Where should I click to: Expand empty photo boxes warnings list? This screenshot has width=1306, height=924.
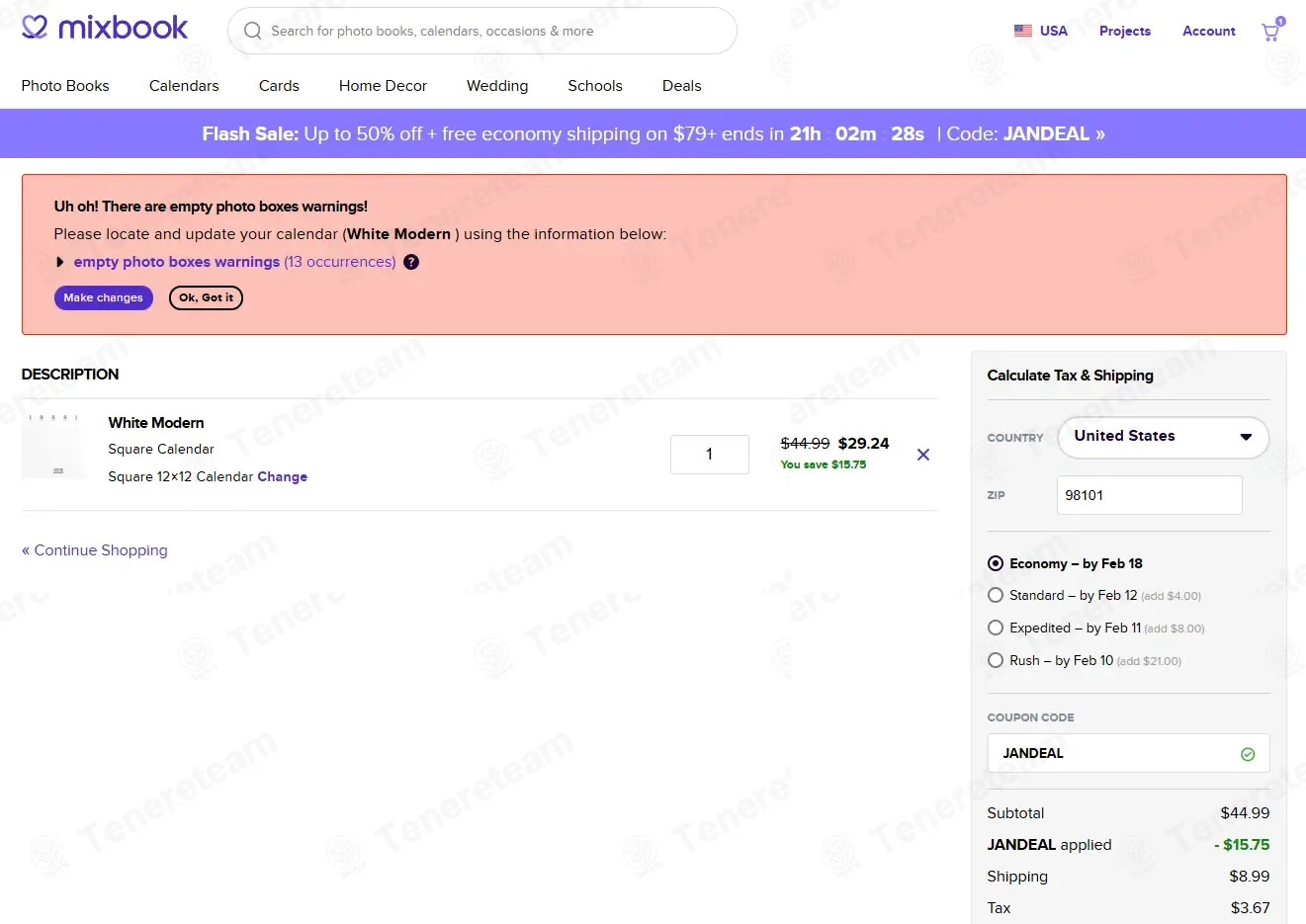(x=60, y=262)
